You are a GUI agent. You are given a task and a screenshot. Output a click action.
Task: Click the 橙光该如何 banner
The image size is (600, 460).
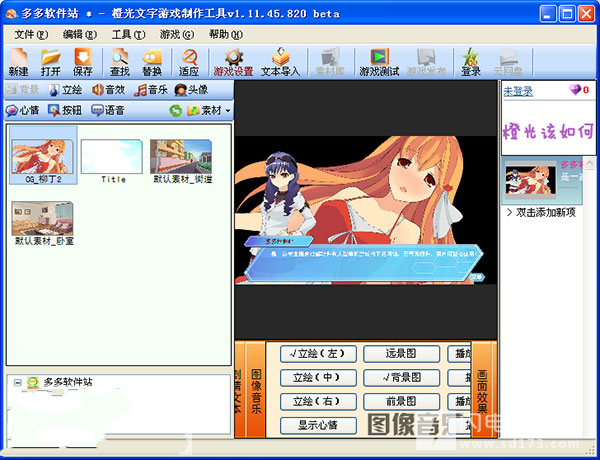pos(548,132)
